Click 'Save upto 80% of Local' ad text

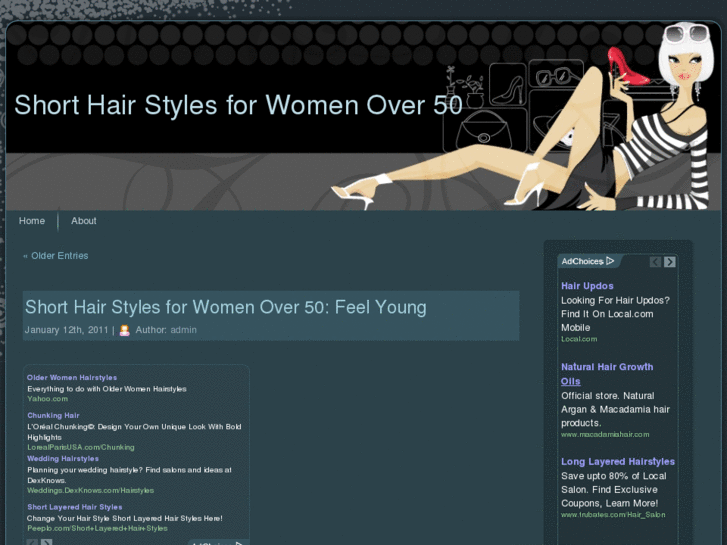(x=613, y=476)
